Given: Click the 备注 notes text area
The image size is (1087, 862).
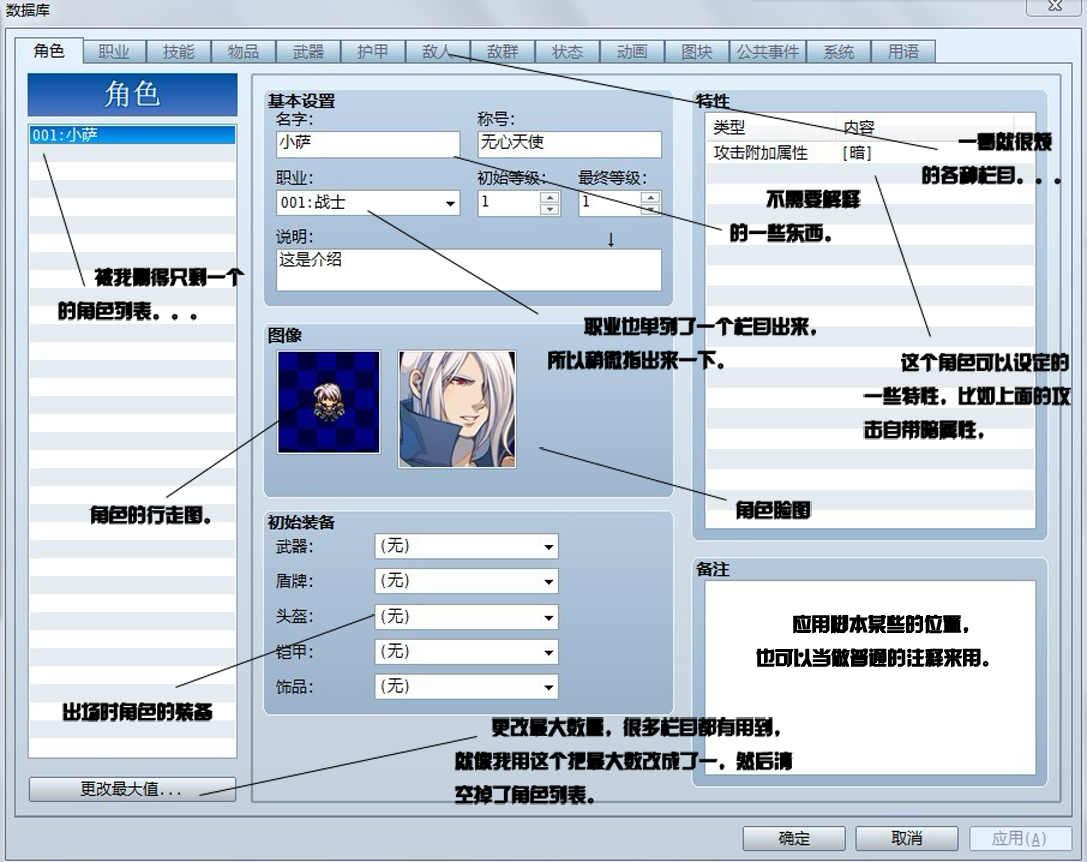Looking at the screenshot, I should 870,678.
